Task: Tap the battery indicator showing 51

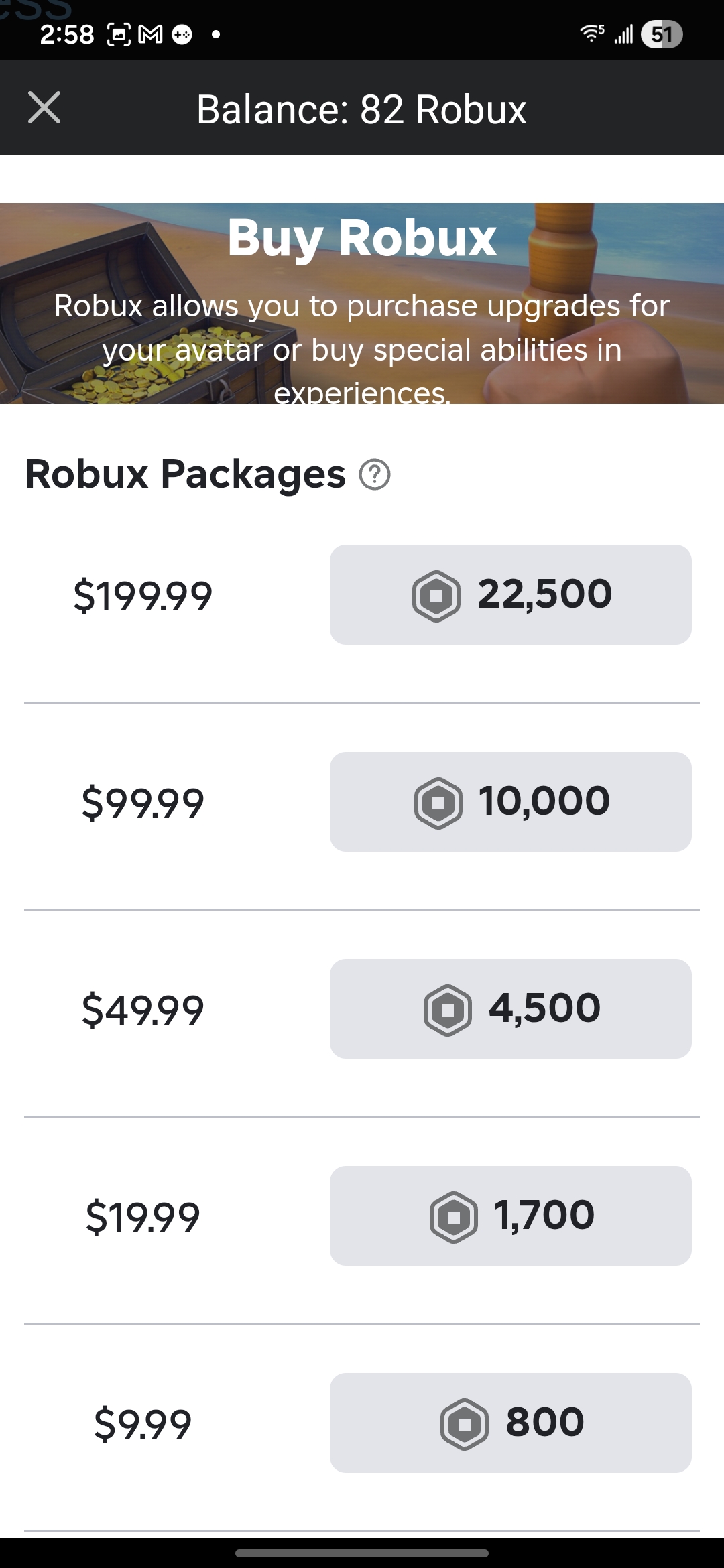Action: coord(662,34)
